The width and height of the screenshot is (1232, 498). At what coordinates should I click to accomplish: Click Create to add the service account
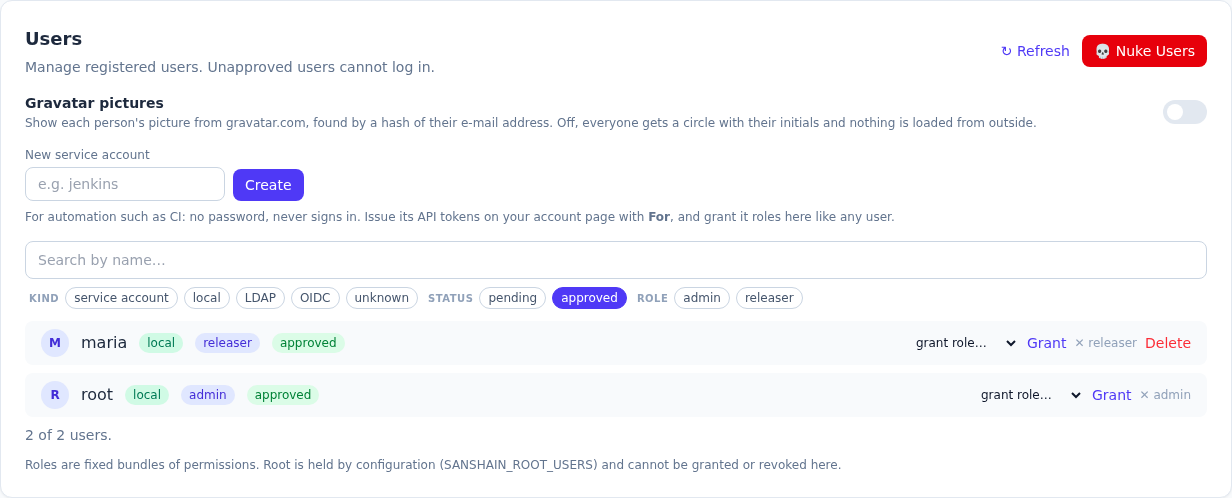(x=268, y=185)
